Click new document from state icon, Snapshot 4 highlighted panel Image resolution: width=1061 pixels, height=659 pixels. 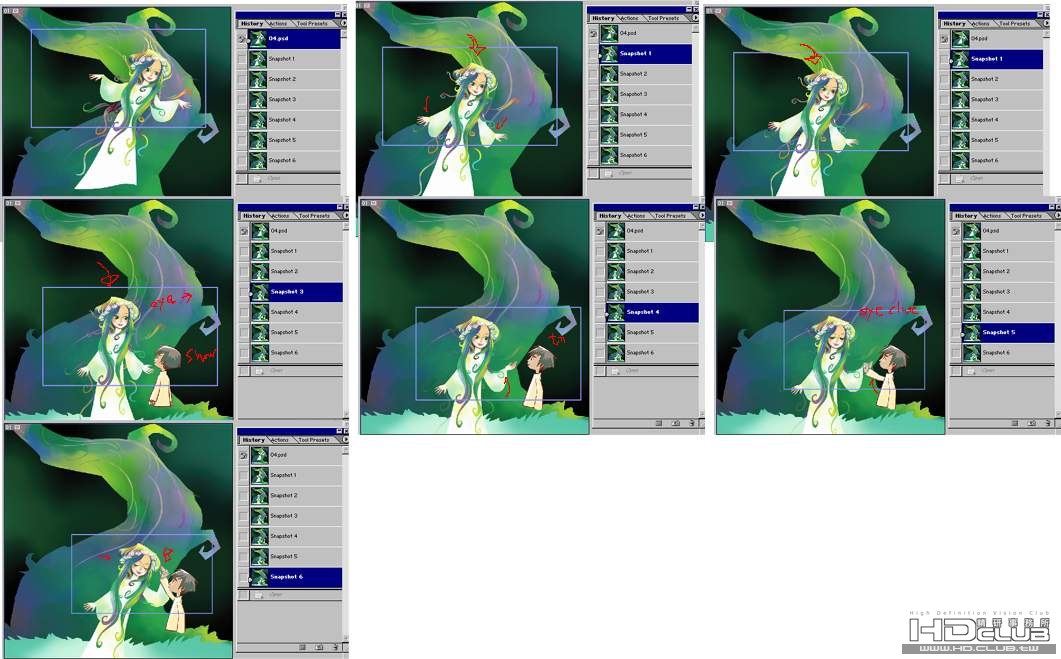[658, 423]
